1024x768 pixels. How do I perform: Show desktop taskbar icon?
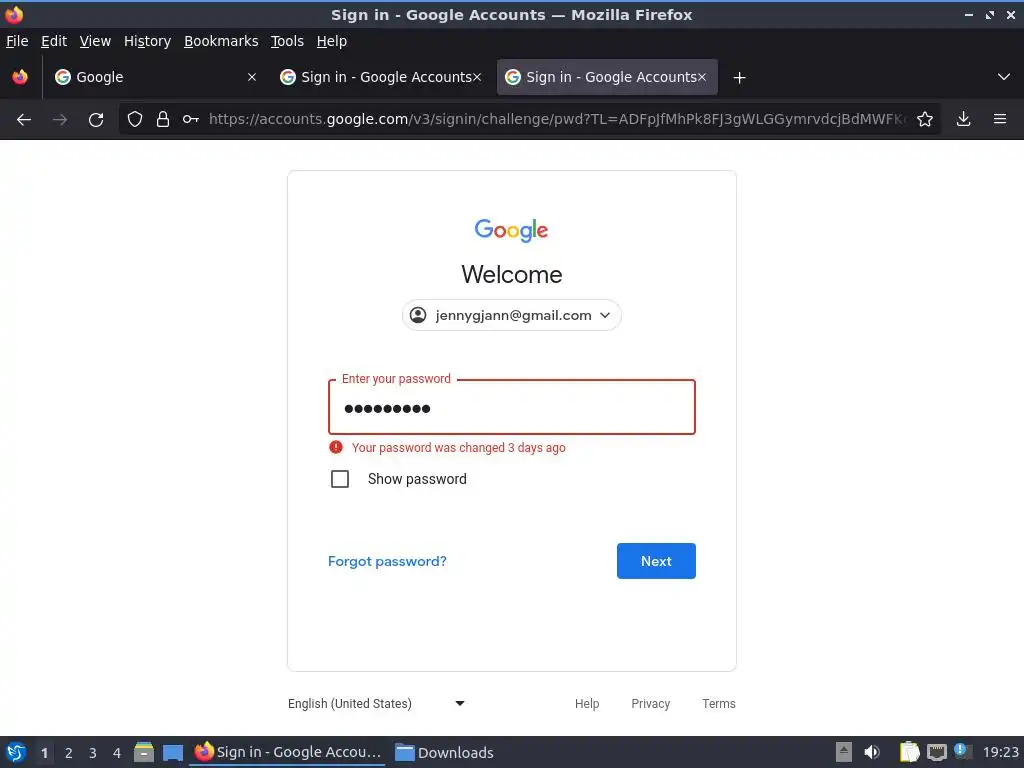click(173, 752)
